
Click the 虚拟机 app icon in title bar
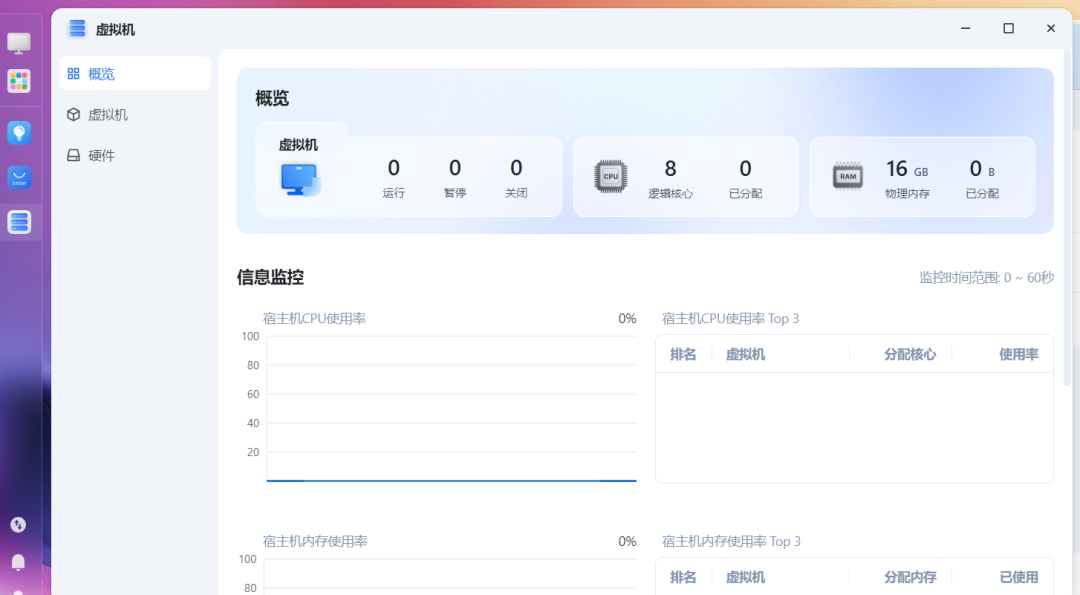77,29
